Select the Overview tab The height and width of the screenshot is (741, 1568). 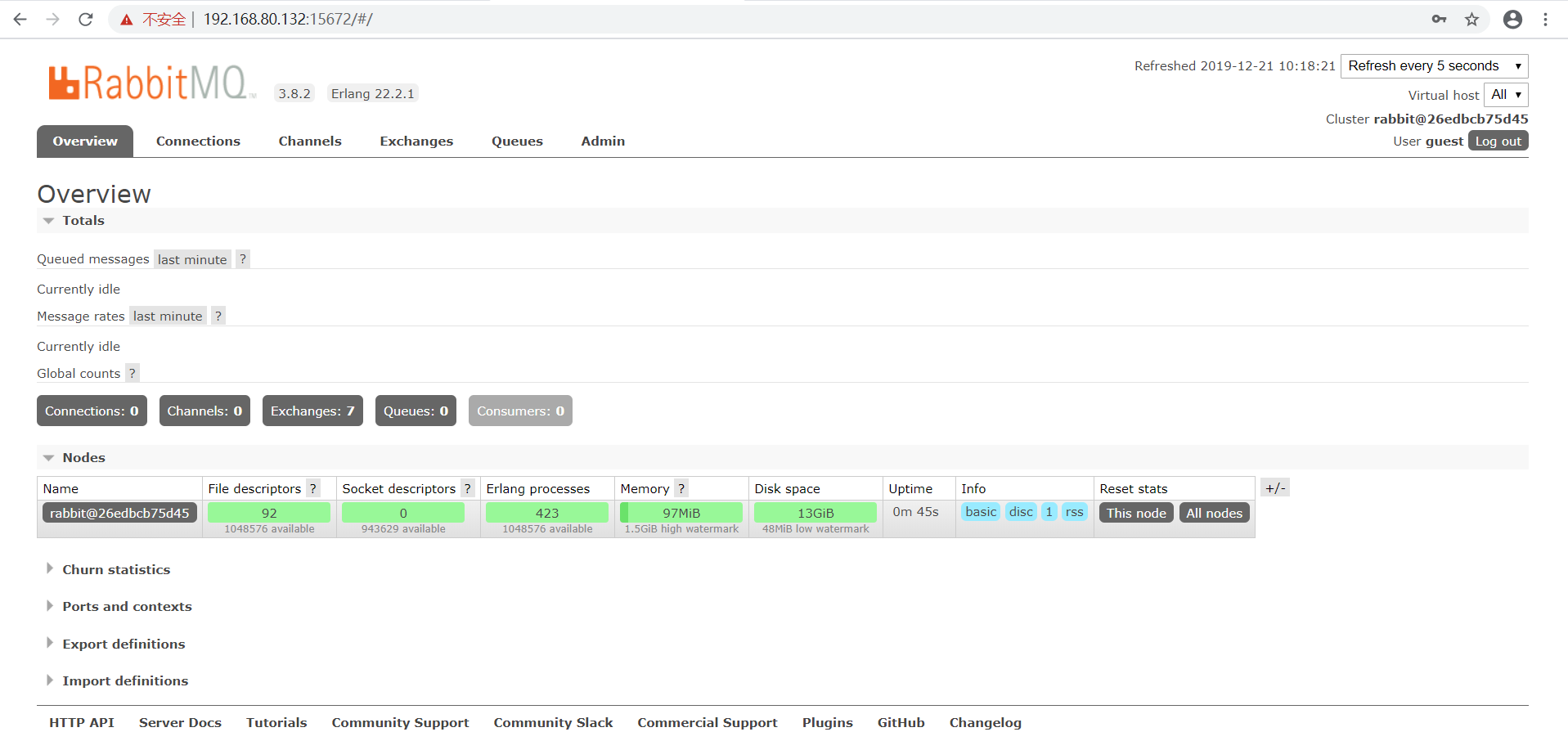coord(85,141)
